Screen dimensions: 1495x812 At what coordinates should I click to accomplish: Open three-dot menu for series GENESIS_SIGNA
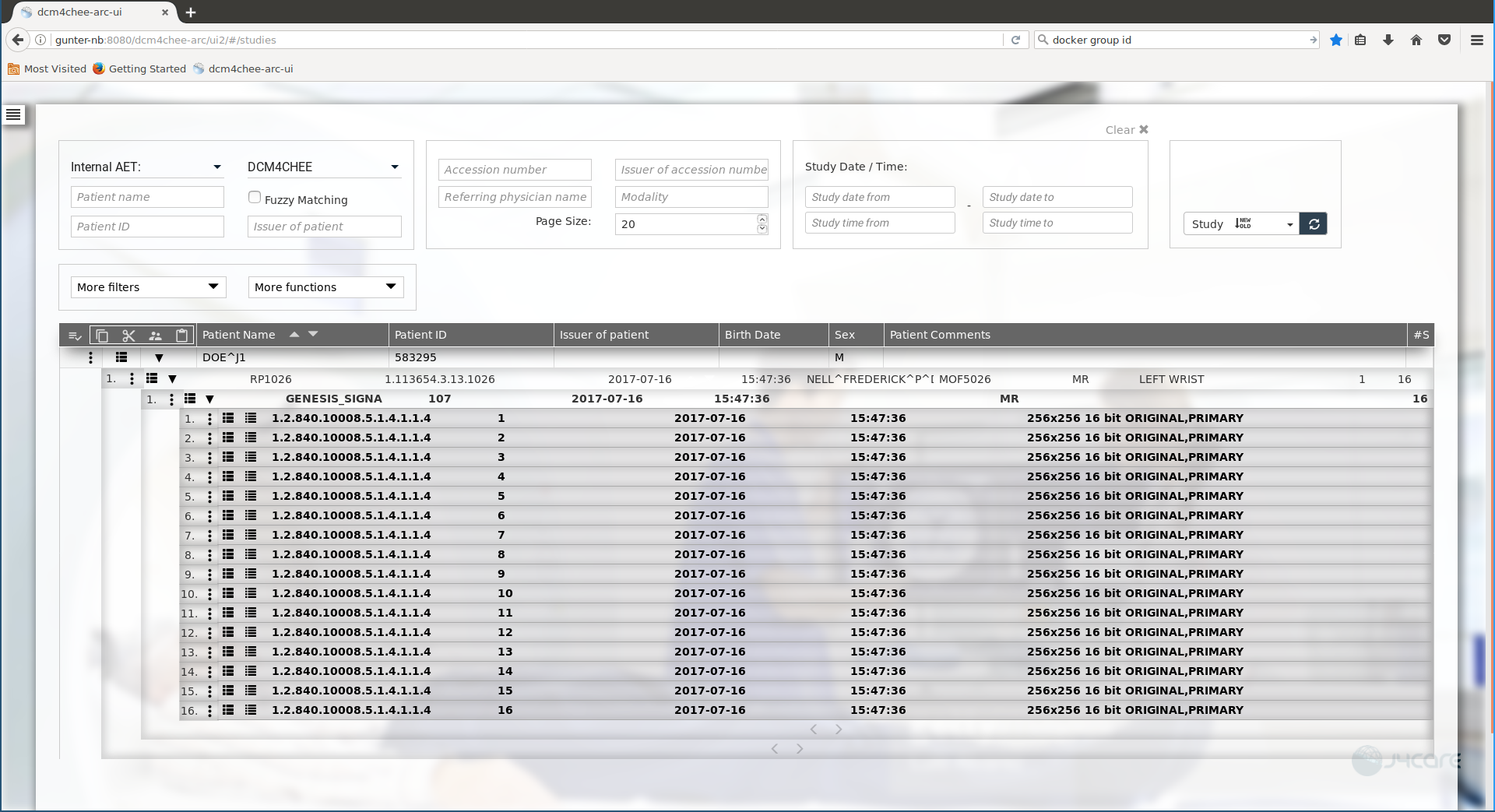(x=171, y=399)
